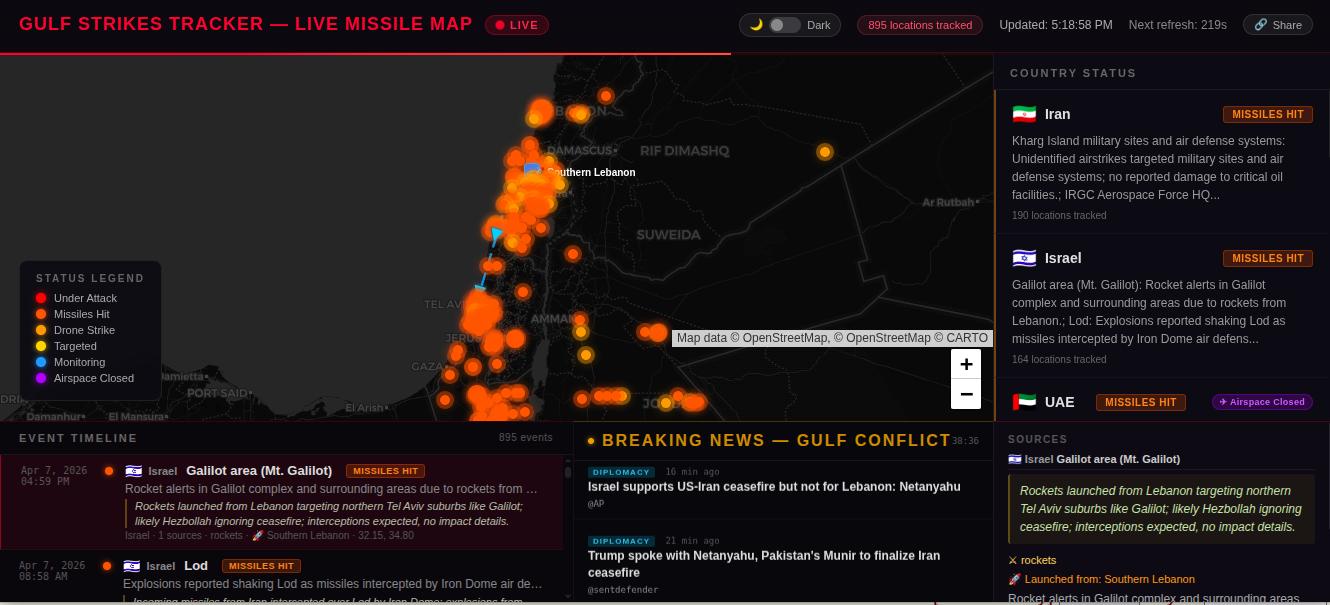Select the UAE country entry
The width and height of the screenshot is (1330, 605).
[1162, 402]
